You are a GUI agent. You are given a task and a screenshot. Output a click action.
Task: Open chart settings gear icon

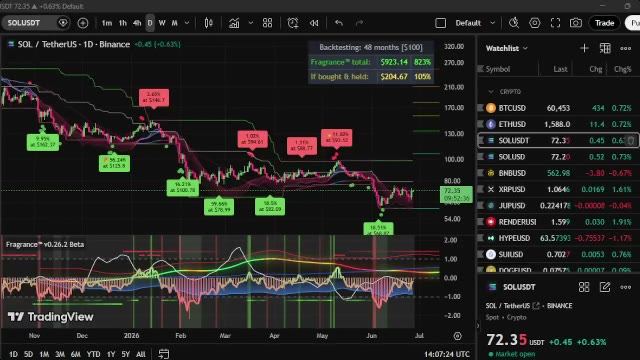coord(535,23)
